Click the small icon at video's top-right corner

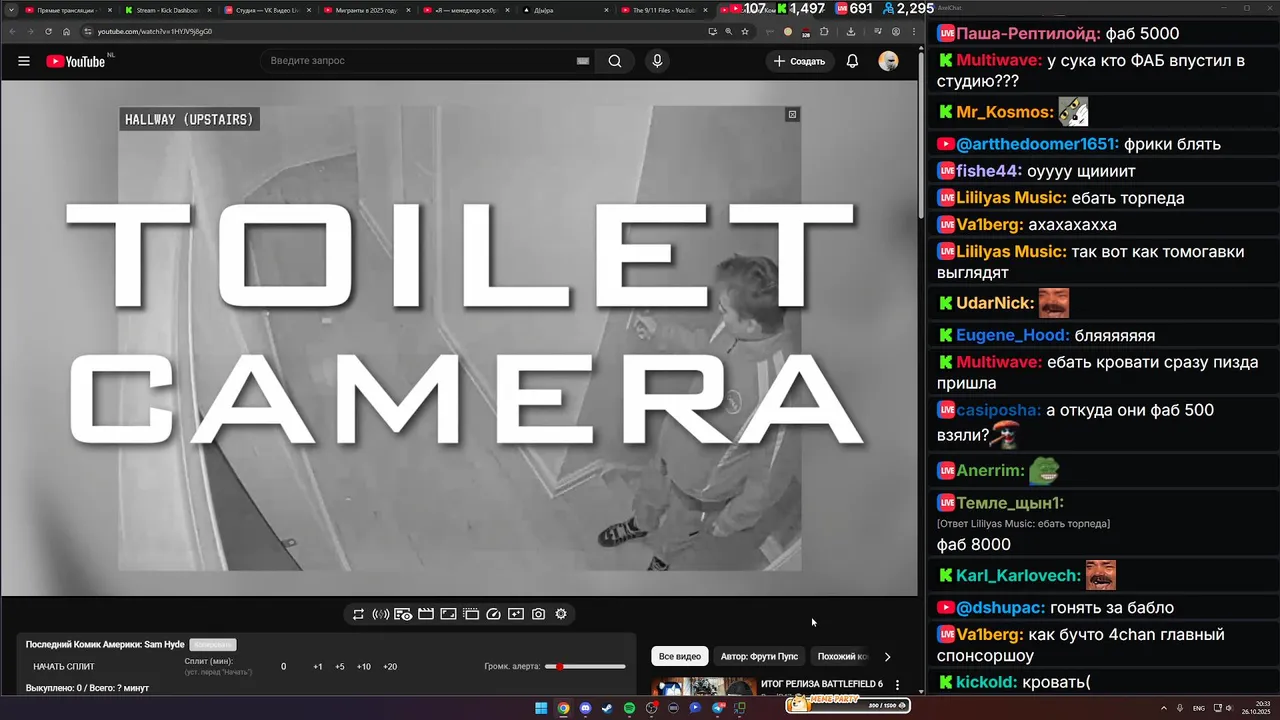pyautogui.click(x=792, y=114)
